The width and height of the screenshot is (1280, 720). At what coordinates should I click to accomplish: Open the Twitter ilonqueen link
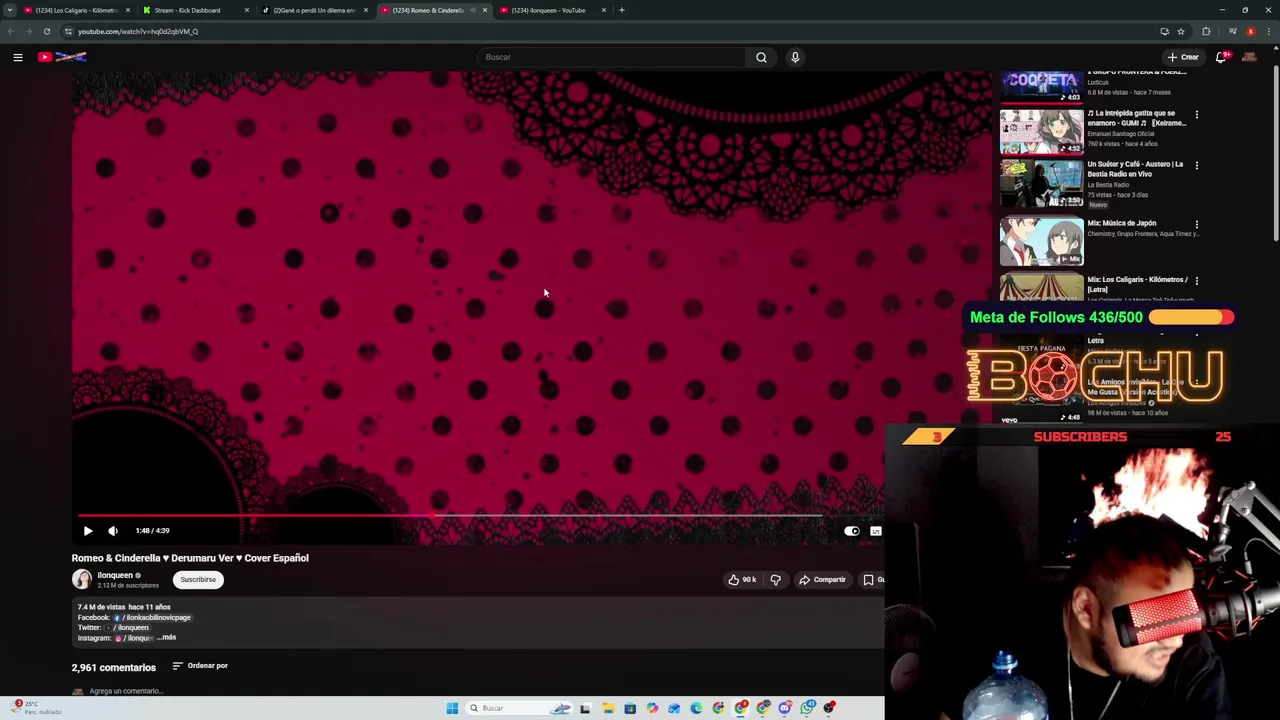(x=128, y=627)
